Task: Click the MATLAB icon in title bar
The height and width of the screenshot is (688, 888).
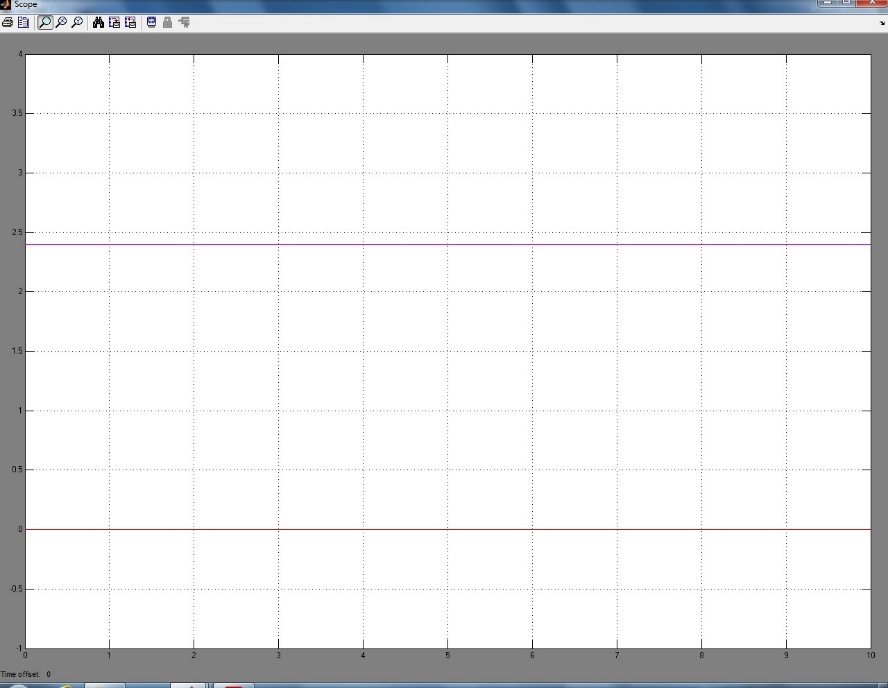Action: (5, 5)
